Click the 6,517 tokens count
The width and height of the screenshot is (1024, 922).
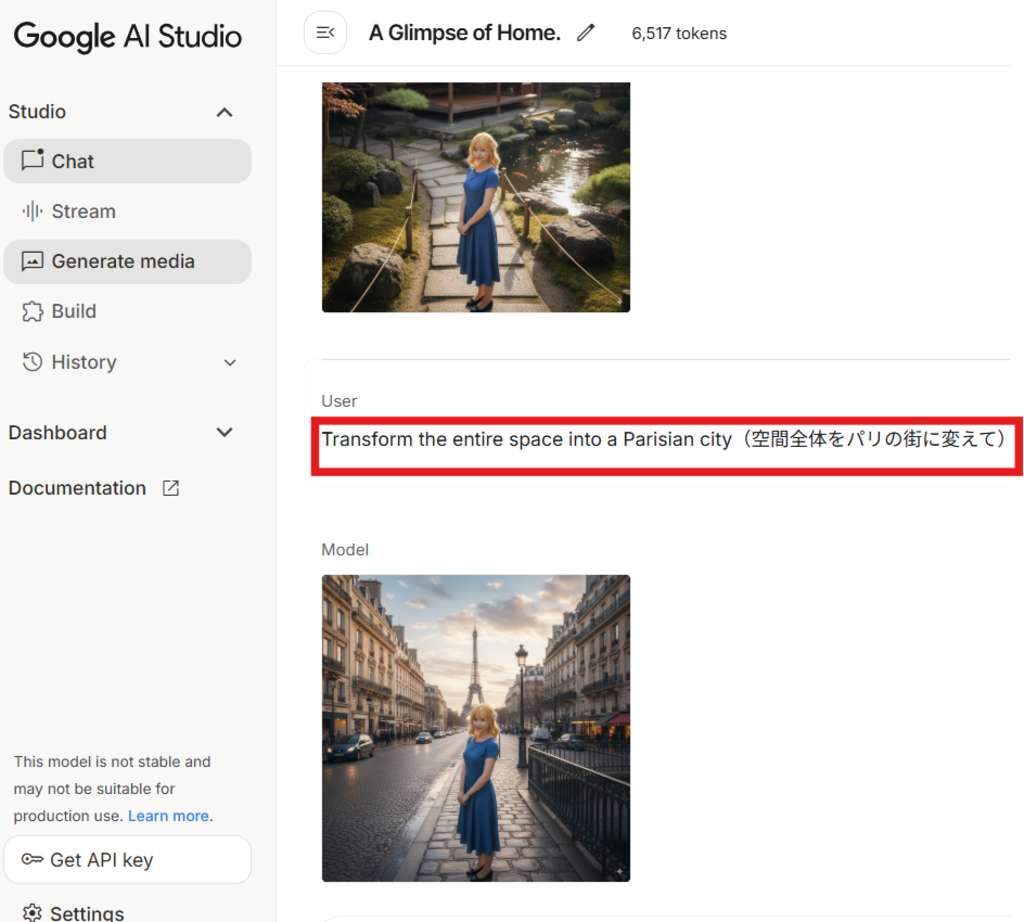pos(679,33)
